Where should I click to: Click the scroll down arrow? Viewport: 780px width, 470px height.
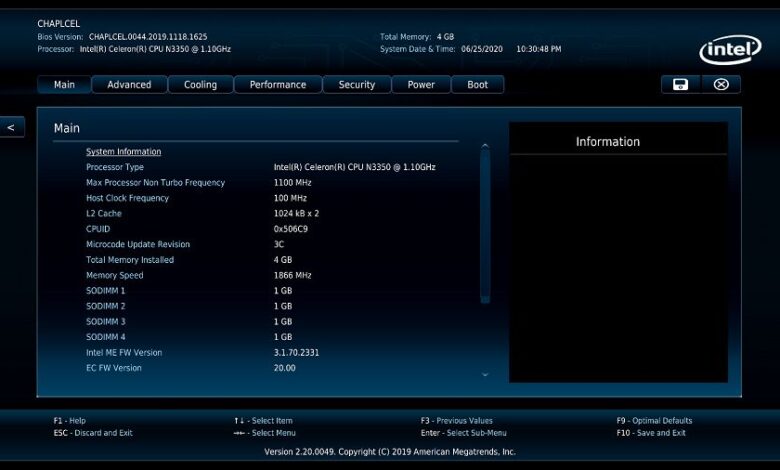tap(485, 375)
